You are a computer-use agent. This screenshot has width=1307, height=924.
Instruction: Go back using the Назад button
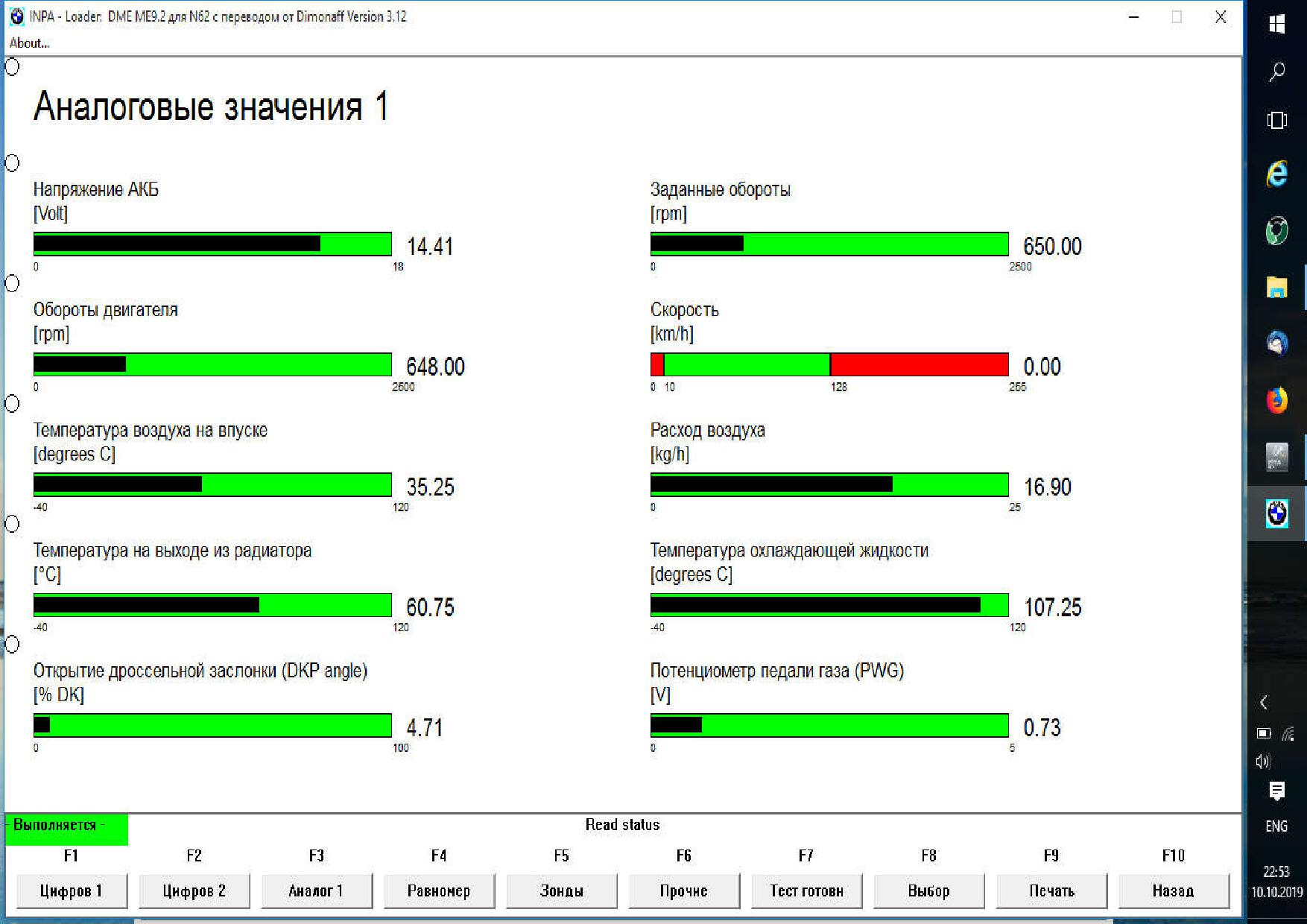pos(1173,890)
